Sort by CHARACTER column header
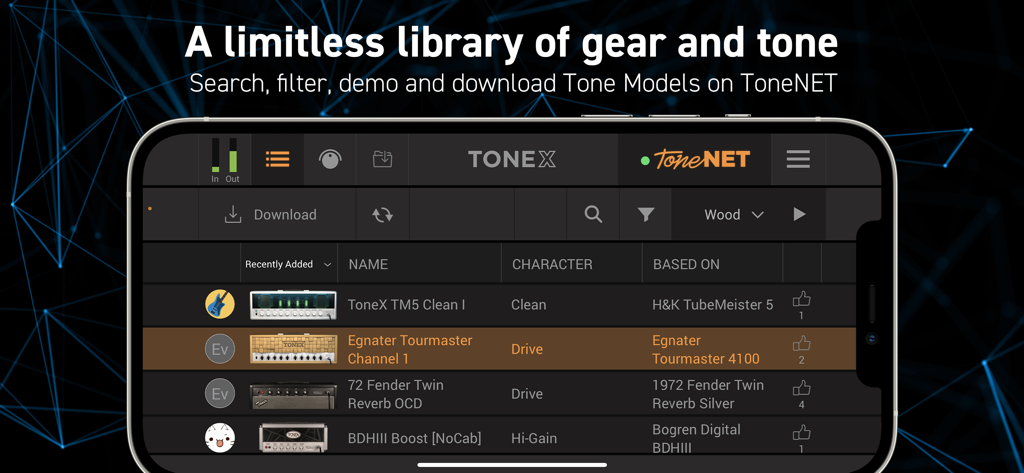The image size is (1024, 473). [x=552, y=265]
